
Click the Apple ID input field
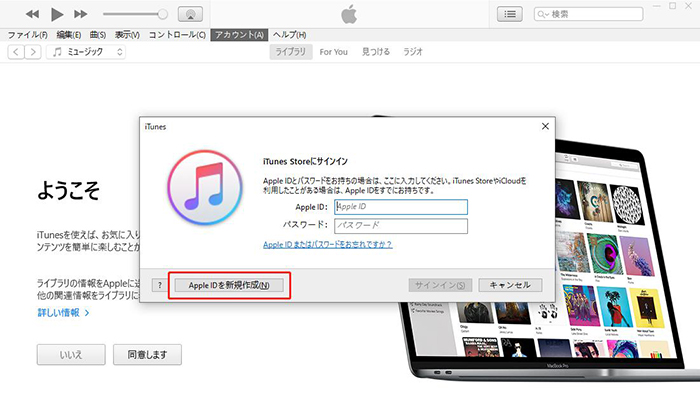coord(401,207)
